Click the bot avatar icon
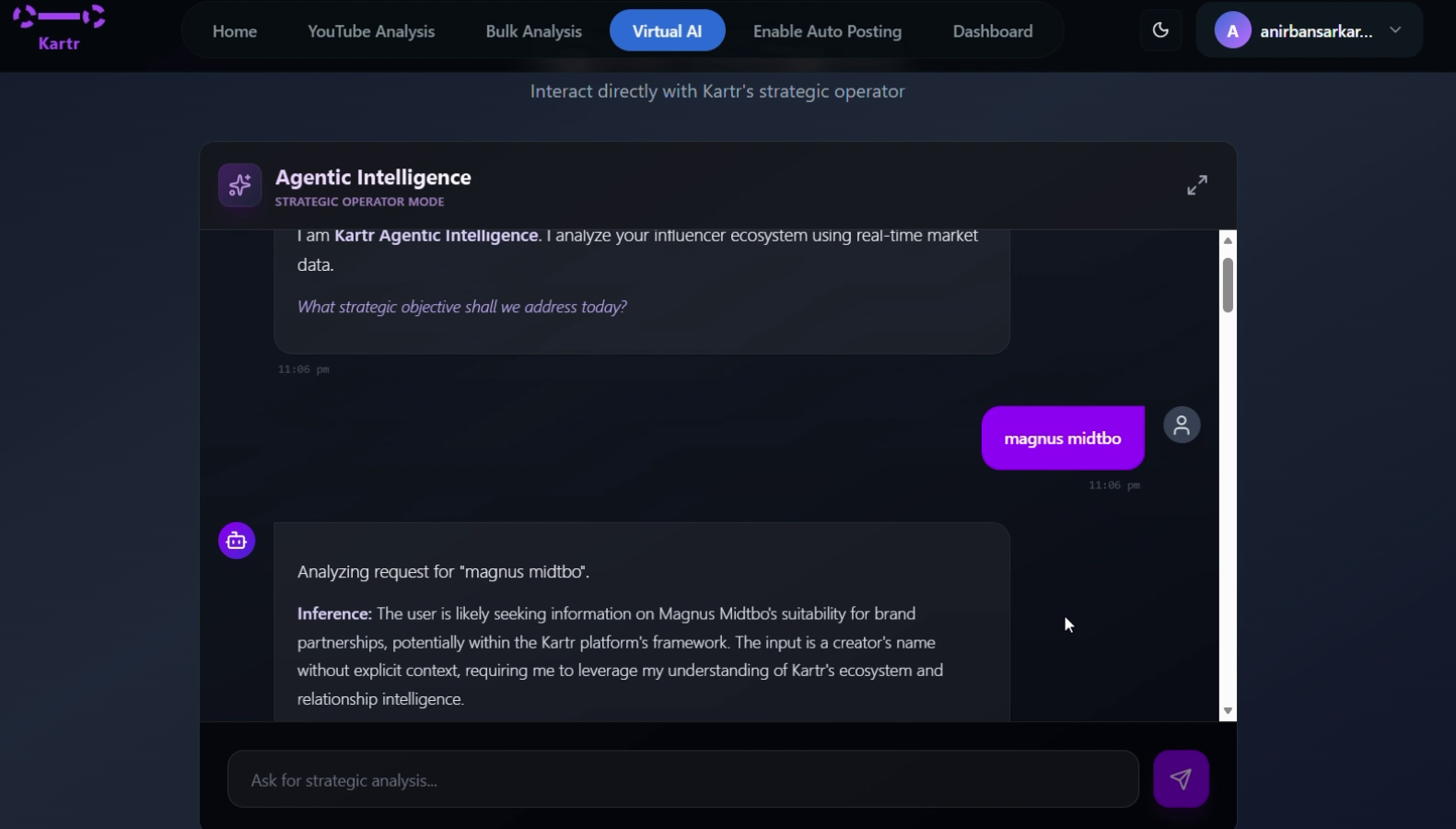This screenshot has height=829, width=1456. pyautogui.click(x=237, y=541)
